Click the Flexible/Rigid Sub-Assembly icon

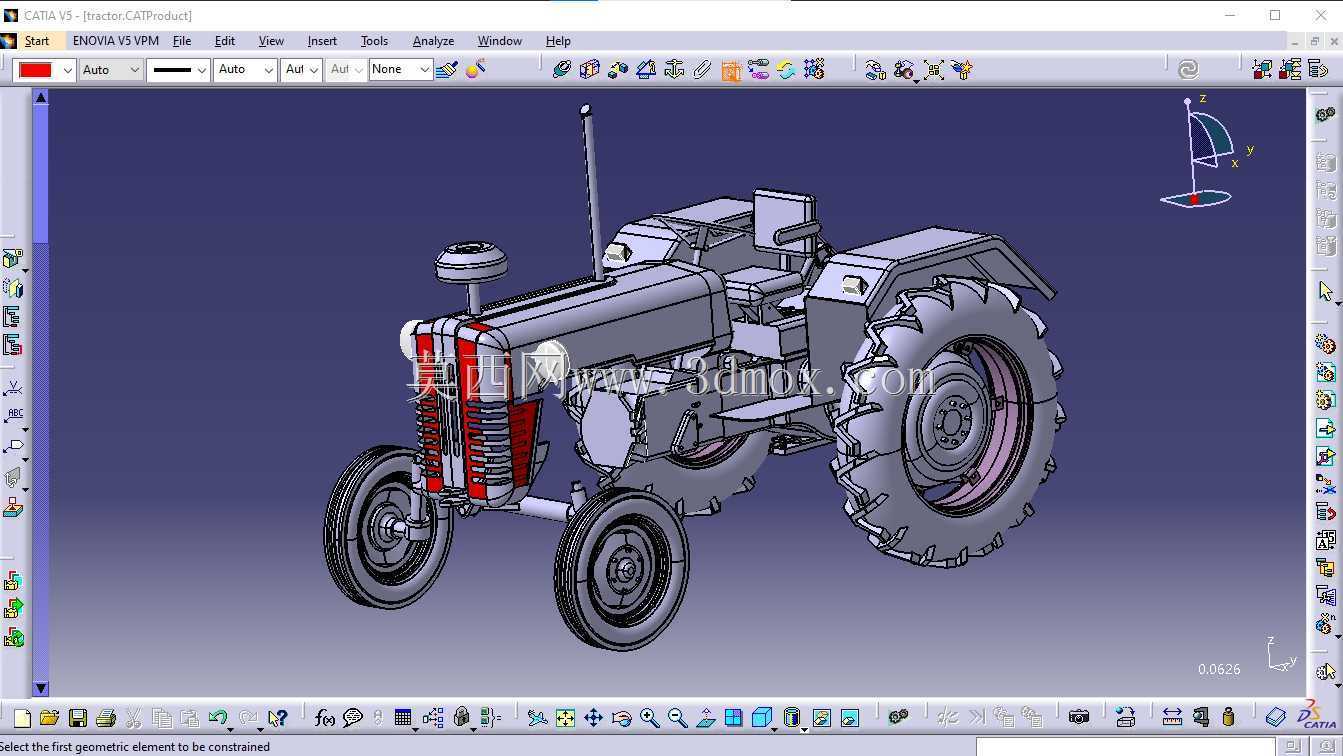(x=758, y=69)
